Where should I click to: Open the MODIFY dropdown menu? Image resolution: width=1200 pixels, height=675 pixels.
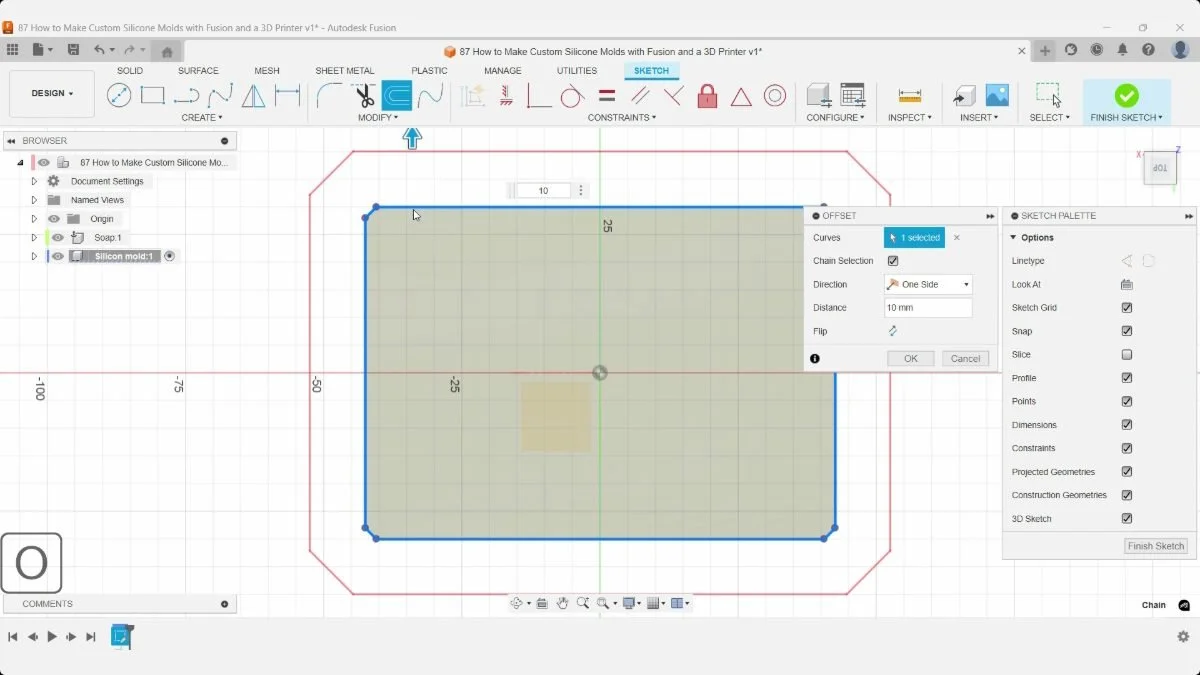coord(378,117)
